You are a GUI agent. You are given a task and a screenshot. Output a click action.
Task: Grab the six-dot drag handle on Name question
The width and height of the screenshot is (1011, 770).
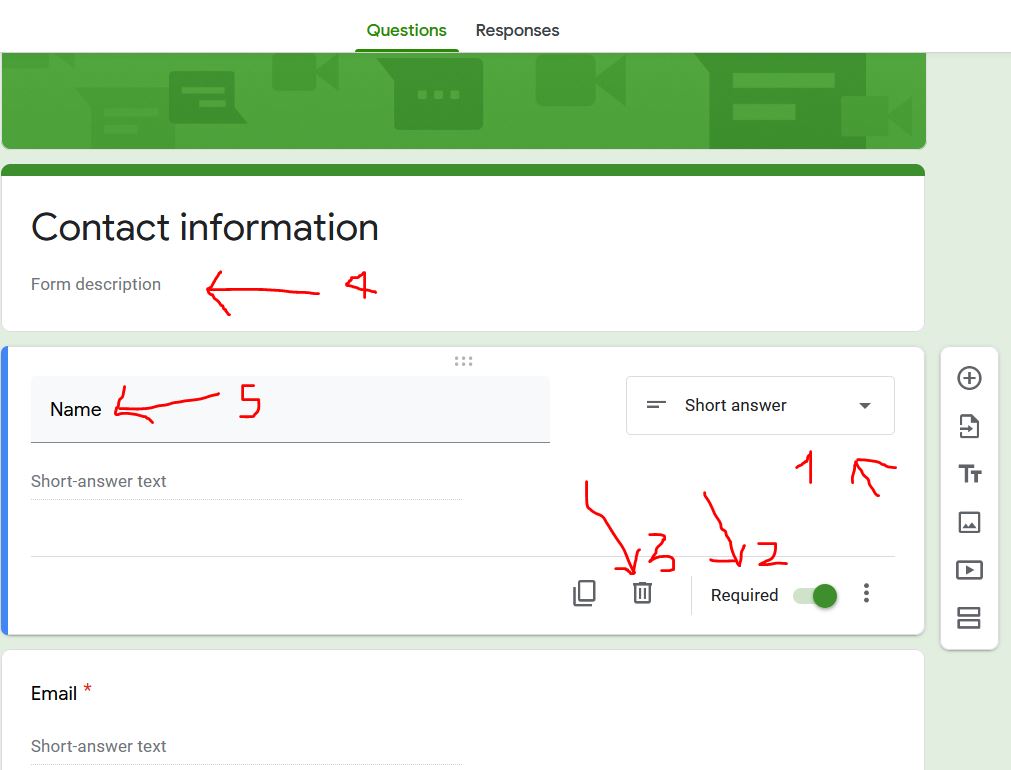[463, 361]
